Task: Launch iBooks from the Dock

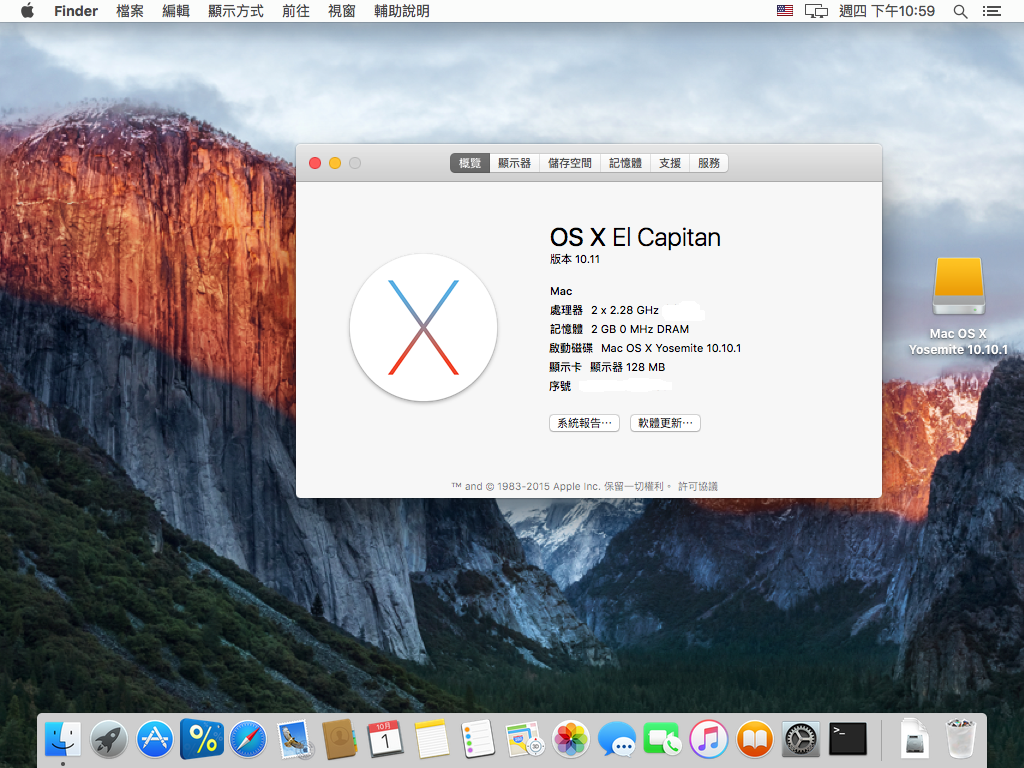Action: click(x=755, y=739)
